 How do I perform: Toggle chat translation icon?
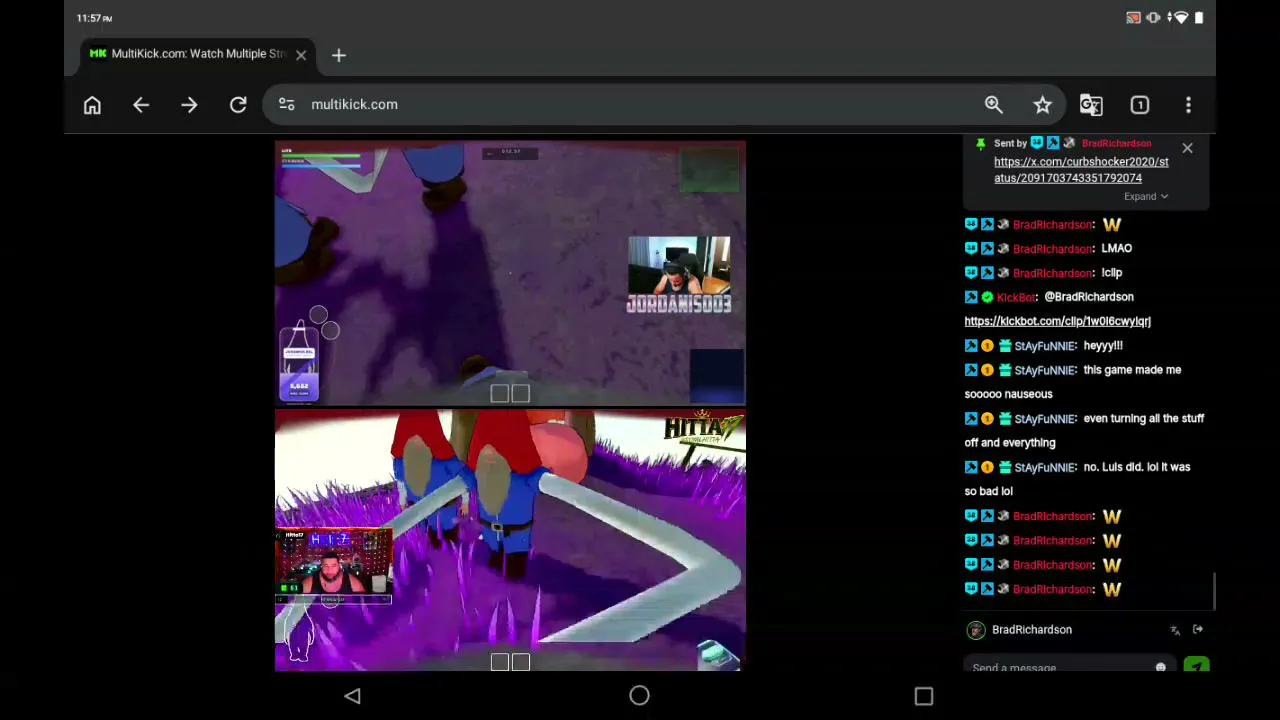click(1175, 630)
